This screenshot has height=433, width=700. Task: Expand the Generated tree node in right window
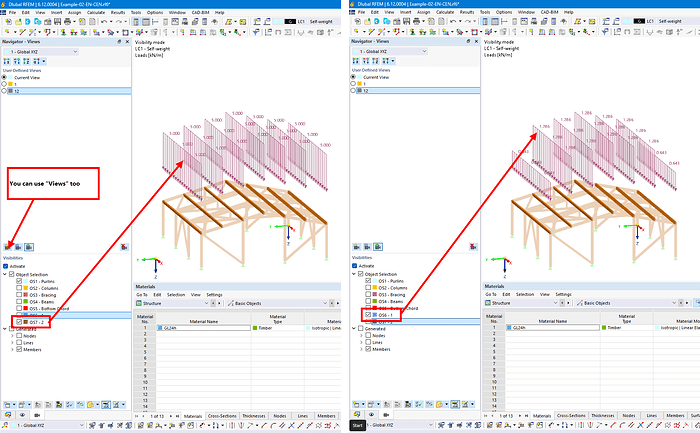[x=355, y=329]
